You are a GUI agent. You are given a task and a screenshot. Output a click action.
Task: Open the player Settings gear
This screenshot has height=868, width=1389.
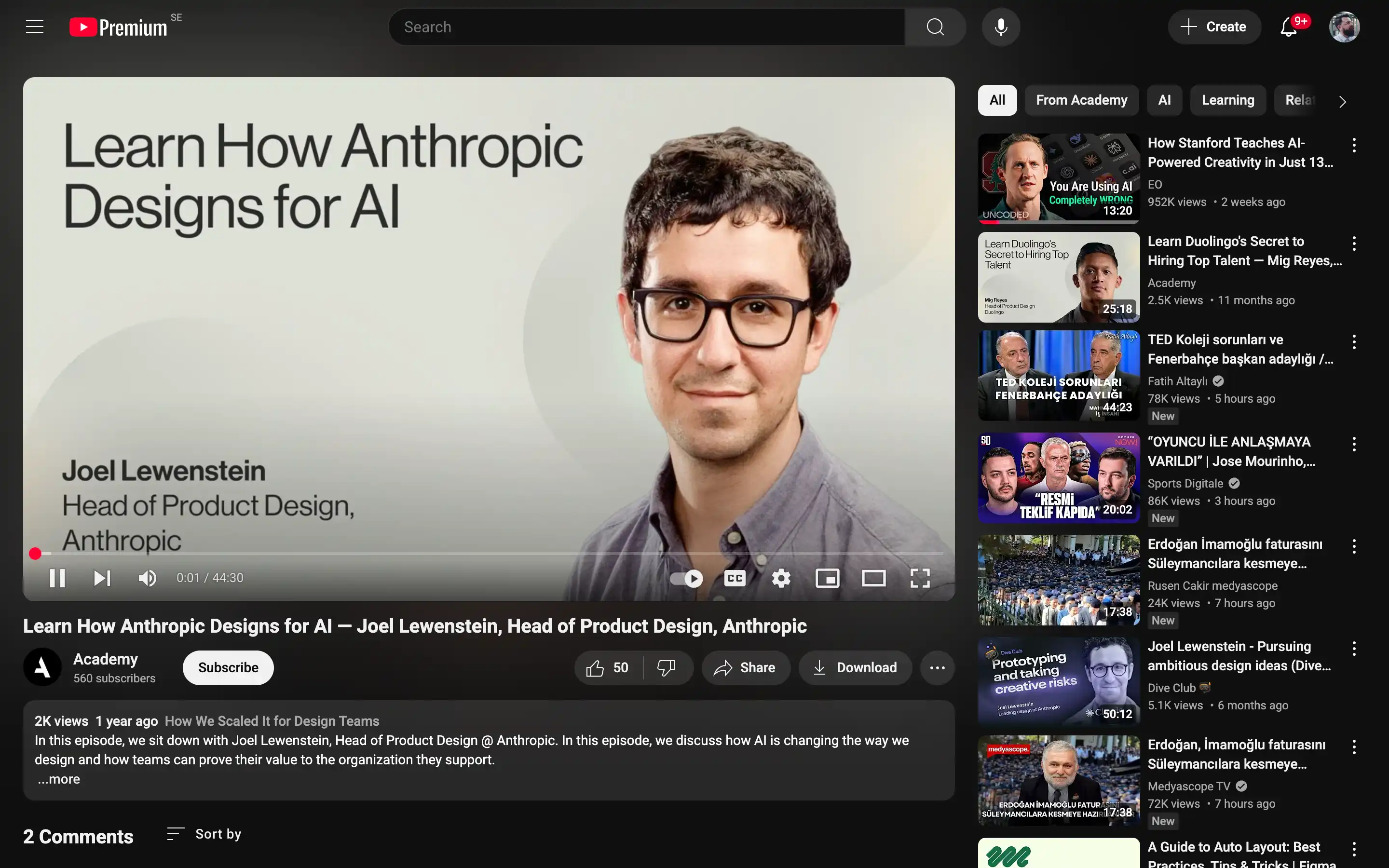point(781,578)
